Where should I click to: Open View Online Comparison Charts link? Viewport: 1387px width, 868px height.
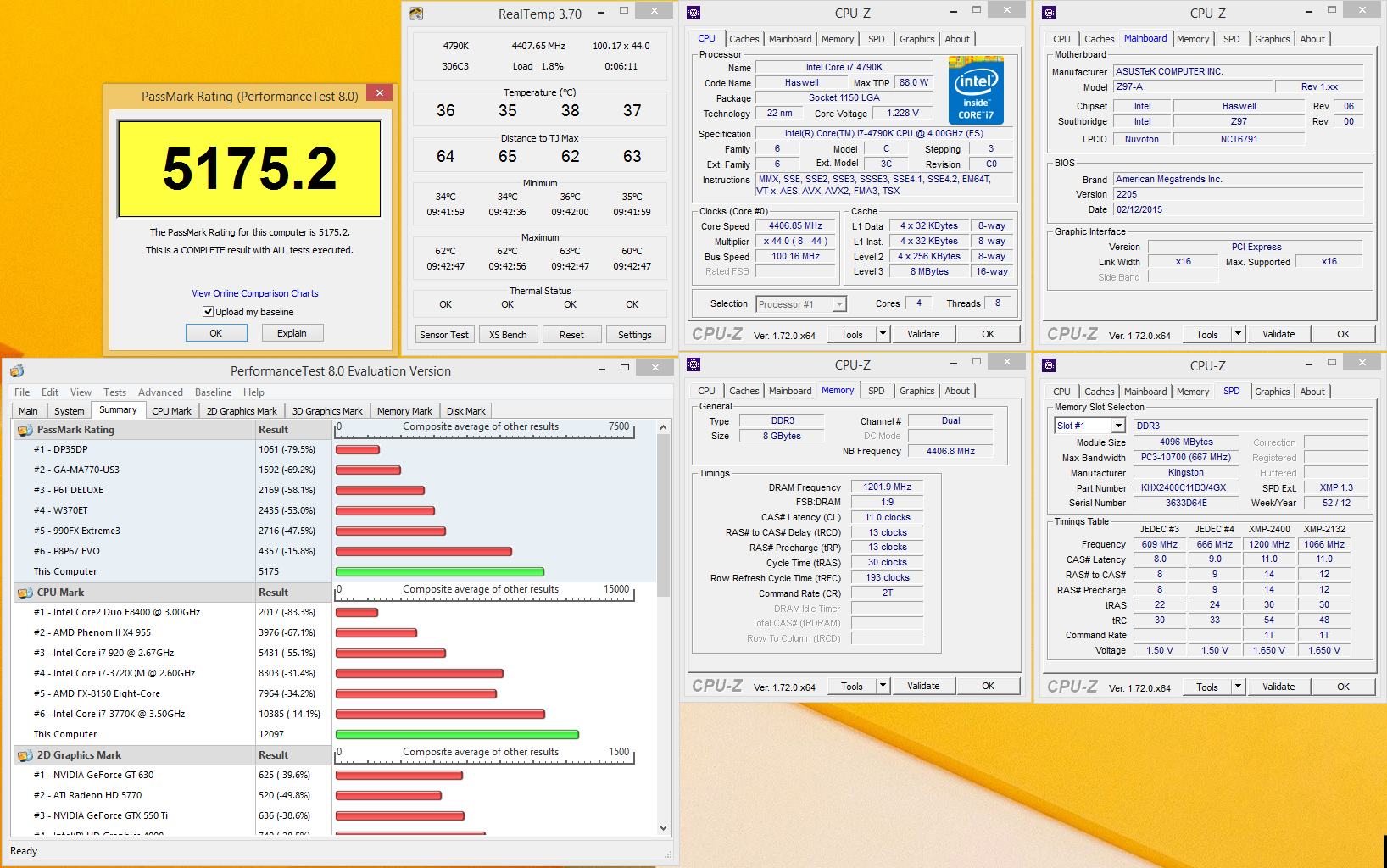click(x=255, y=293)
